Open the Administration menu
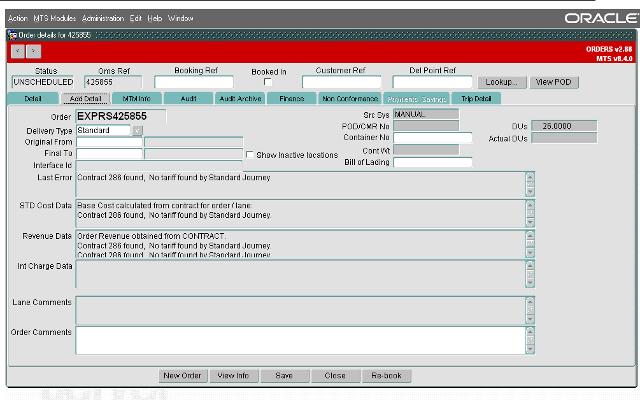The width and height of the screenshot is (640, 400). tap(103, 18)
